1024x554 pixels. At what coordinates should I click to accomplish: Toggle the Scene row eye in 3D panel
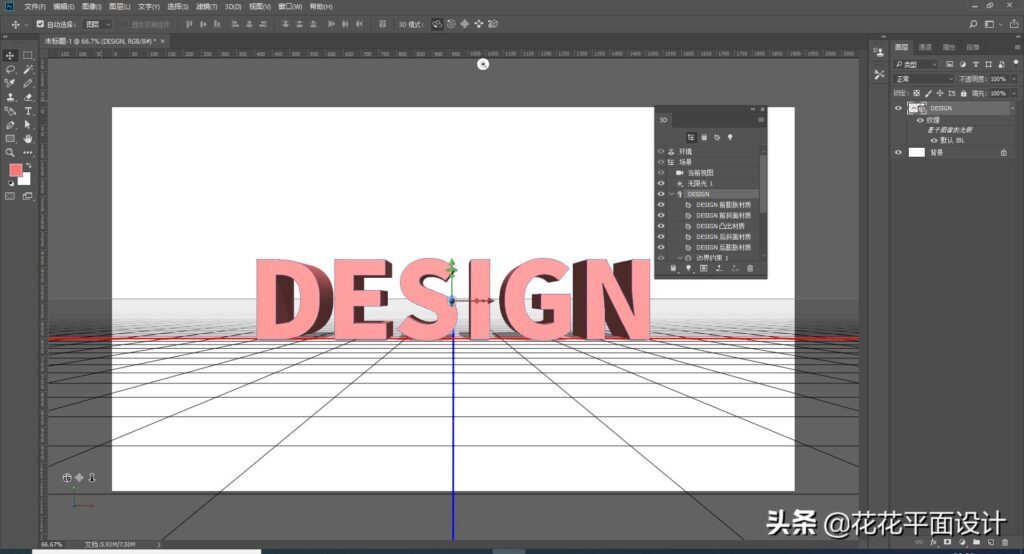[x=661, y=162]
